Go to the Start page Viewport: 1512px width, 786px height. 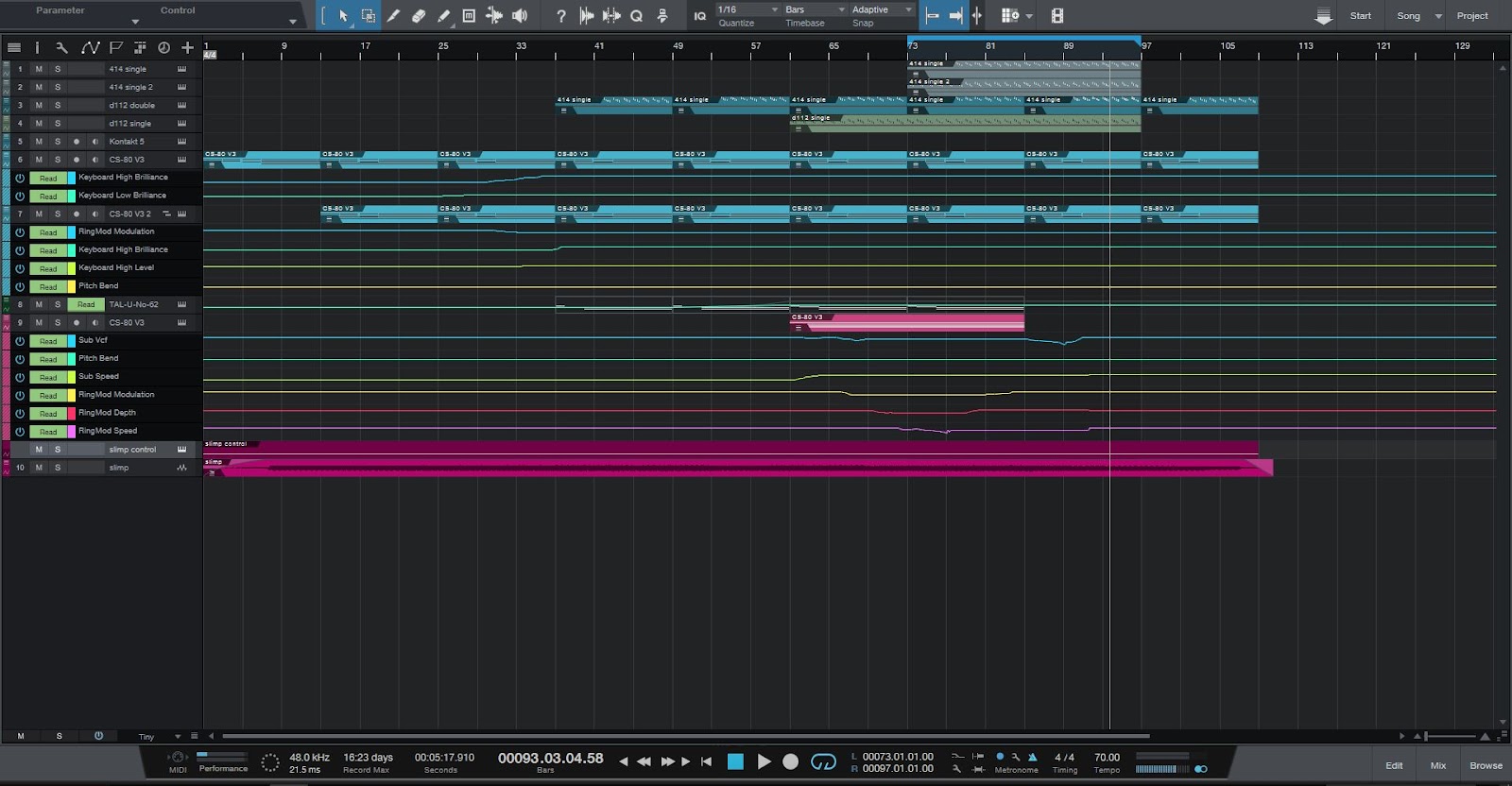[x=1360, y=16]
